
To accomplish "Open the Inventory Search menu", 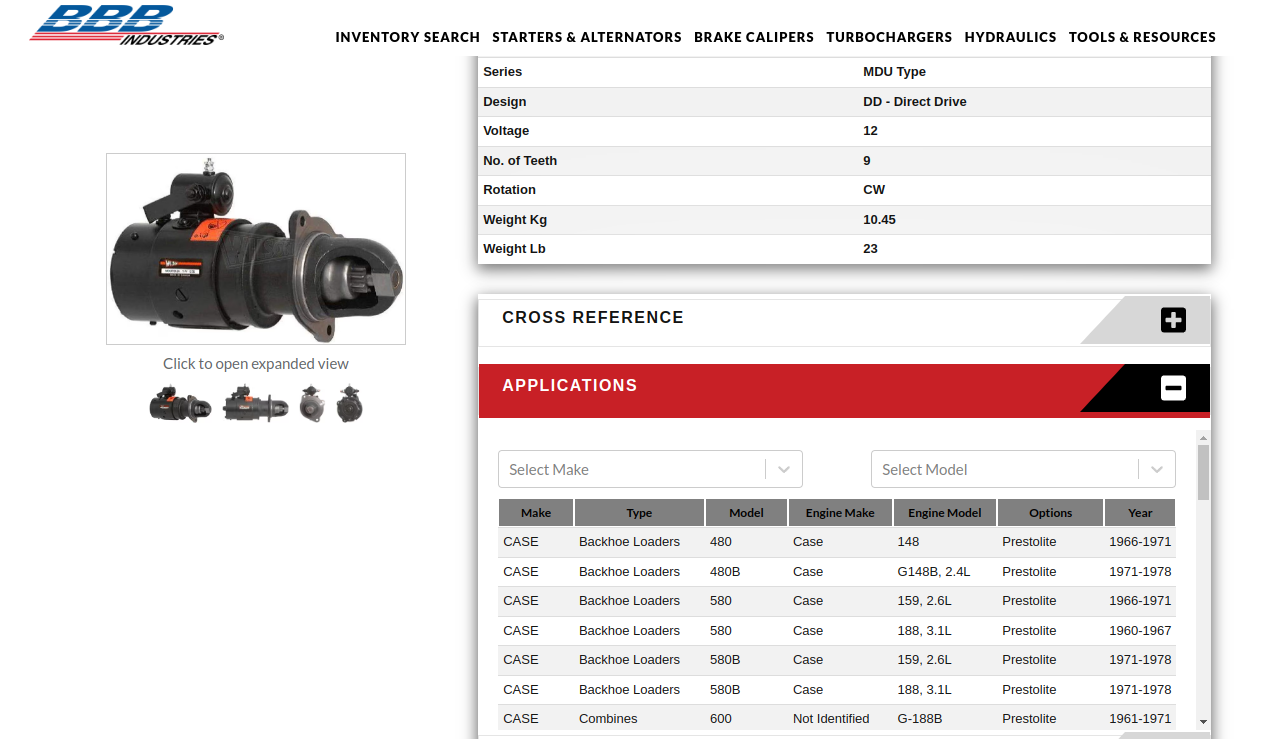I will [x=408, y=37].
